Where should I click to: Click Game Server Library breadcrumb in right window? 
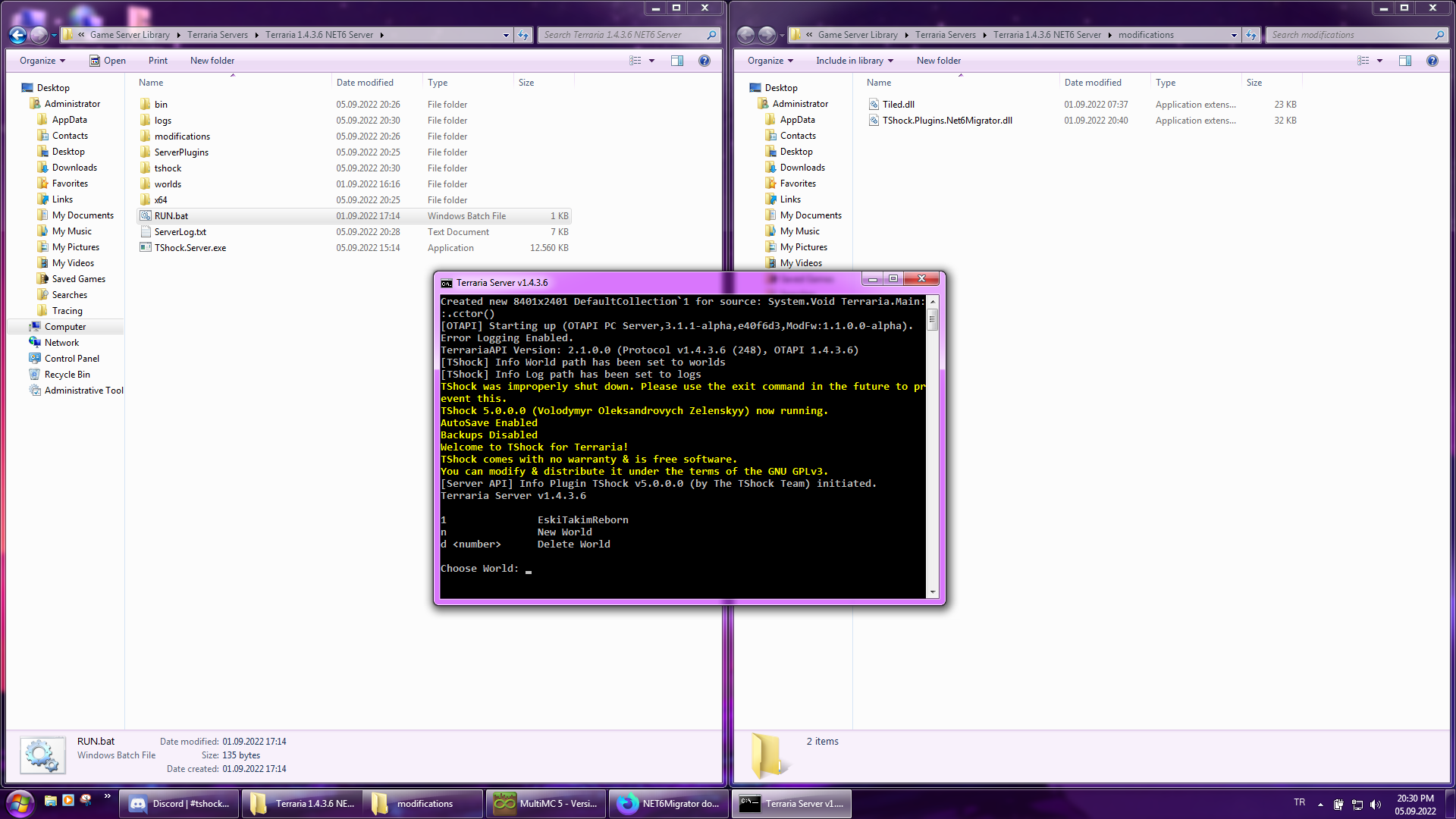[858, 35]
